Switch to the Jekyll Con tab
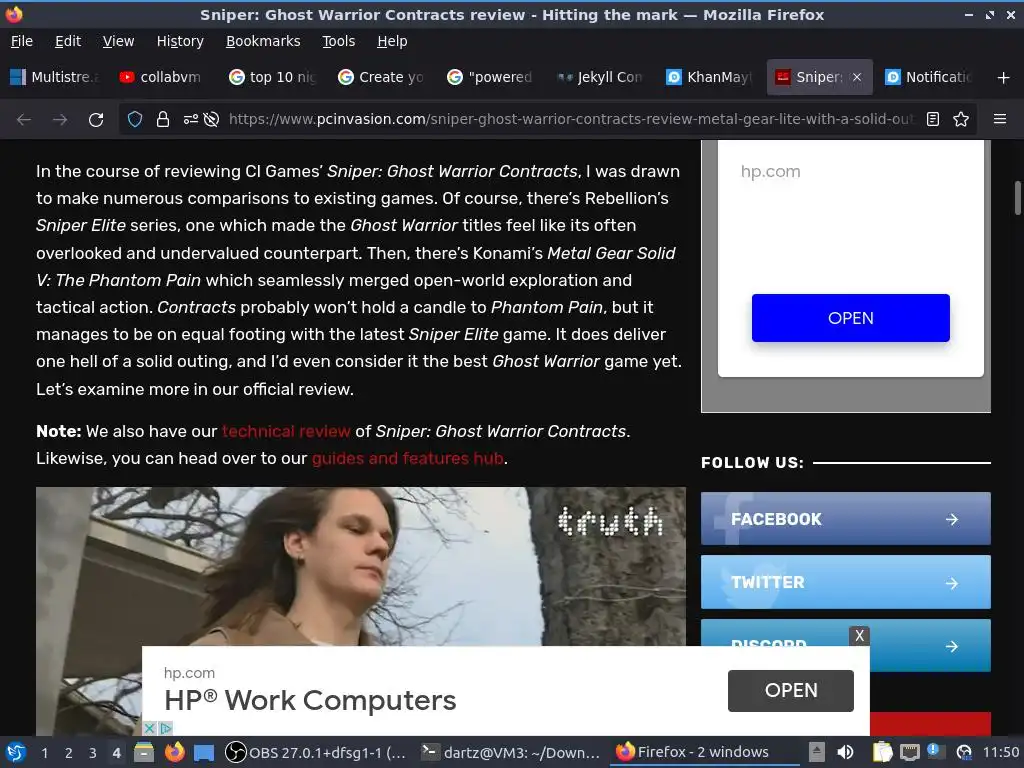This screenshot has height=768, width=1024. pos(600,77)
